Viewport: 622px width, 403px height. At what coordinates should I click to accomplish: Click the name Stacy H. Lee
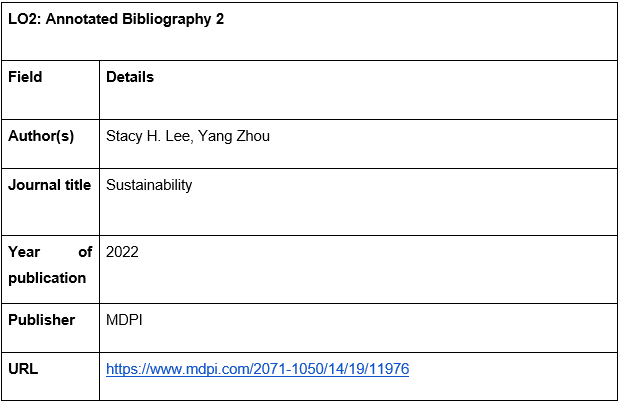tap(149, 136)
